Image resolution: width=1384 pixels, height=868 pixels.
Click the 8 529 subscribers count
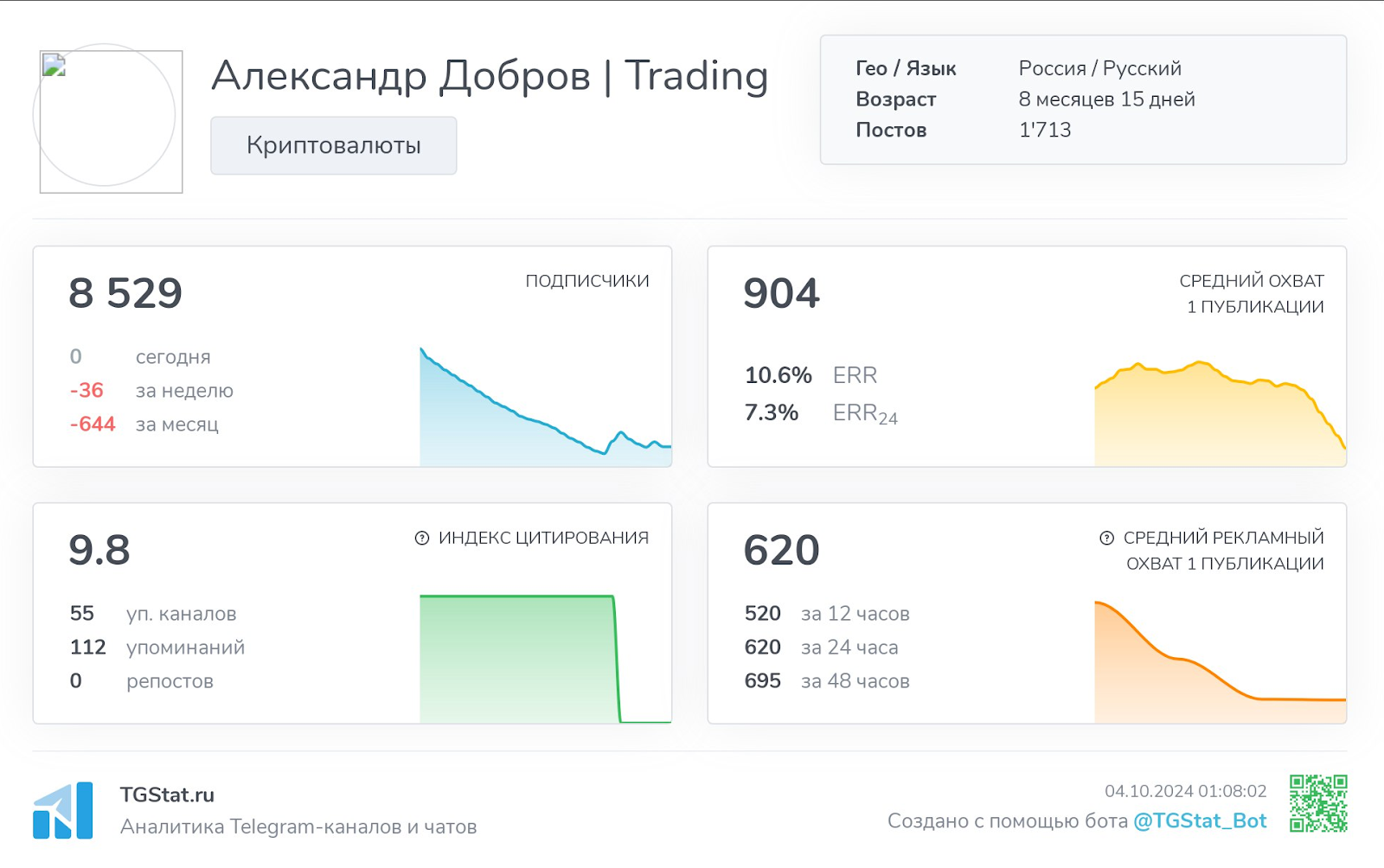click(x=125, y=293)
